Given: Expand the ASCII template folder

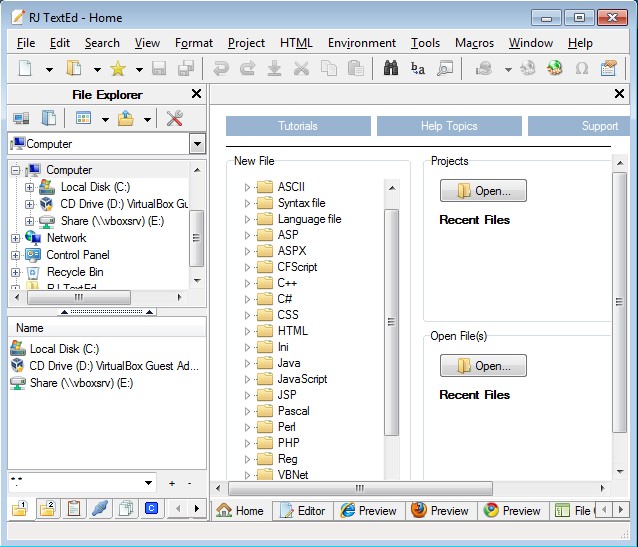Looking at the screenshot, I should [248, 187].
